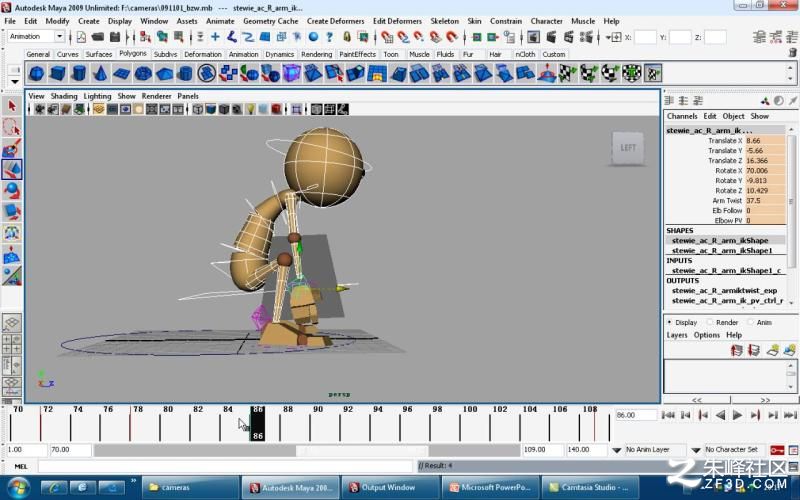Create a polygon sphere from the shelf

[x=36, y=73]
